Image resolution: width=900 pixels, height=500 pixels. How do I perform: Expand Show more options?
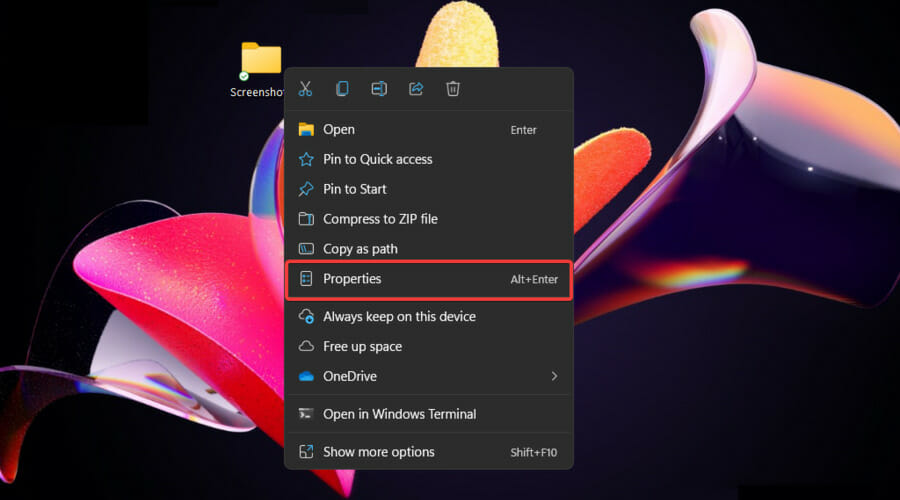pyautogui.click(x=378, y=452)
